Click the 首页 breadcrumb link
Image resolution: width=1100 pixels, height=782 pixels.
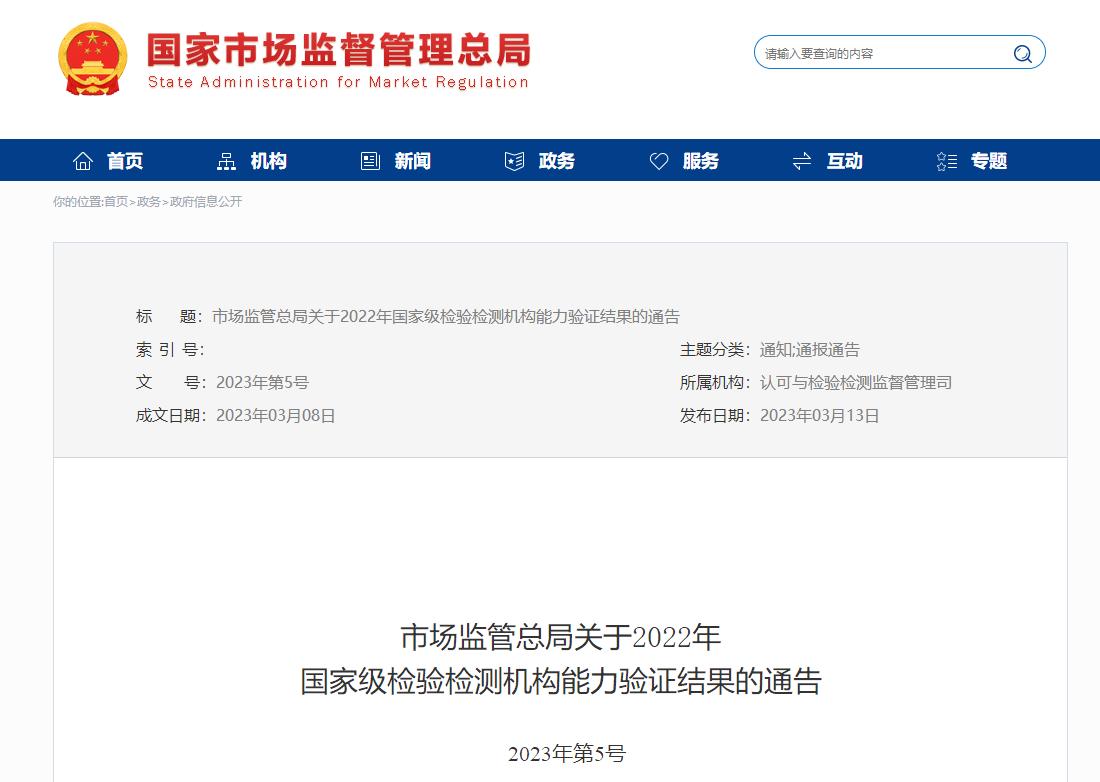pos(116,202)
